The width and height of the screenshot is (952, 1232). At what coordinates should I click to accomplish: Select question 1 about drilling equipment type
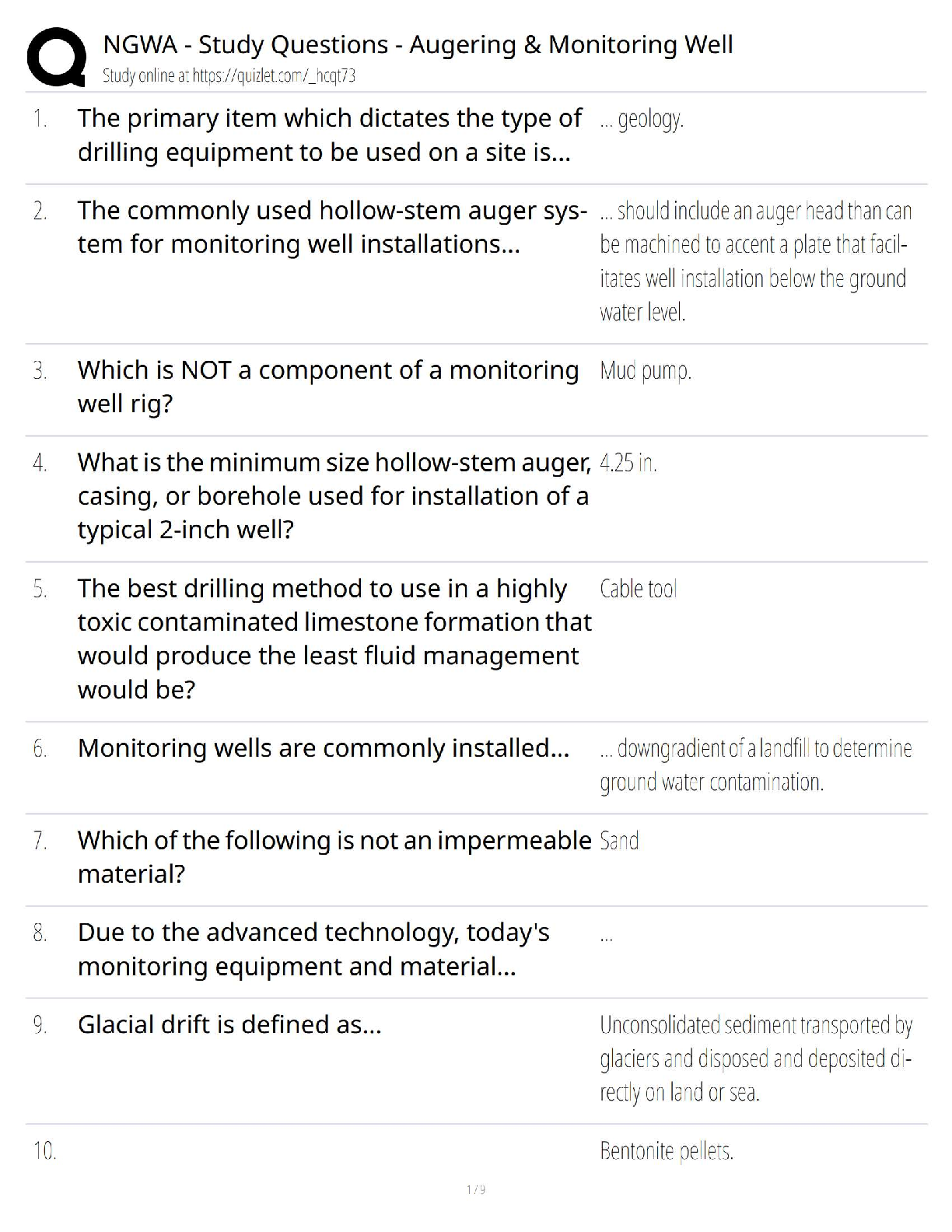(x=329, y=135)
